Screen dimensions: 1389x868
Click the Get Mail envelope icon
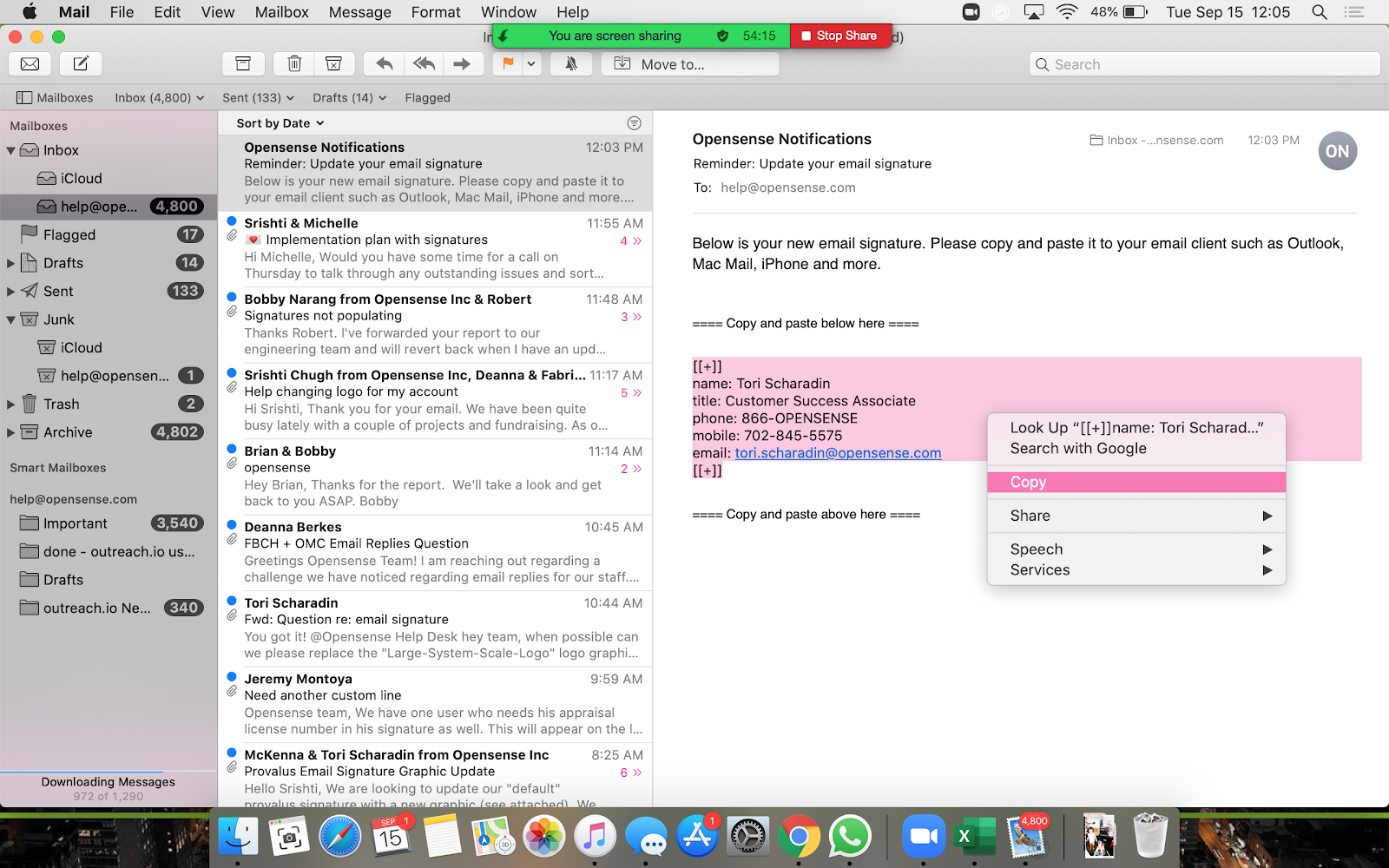click(x=30, y=64)
